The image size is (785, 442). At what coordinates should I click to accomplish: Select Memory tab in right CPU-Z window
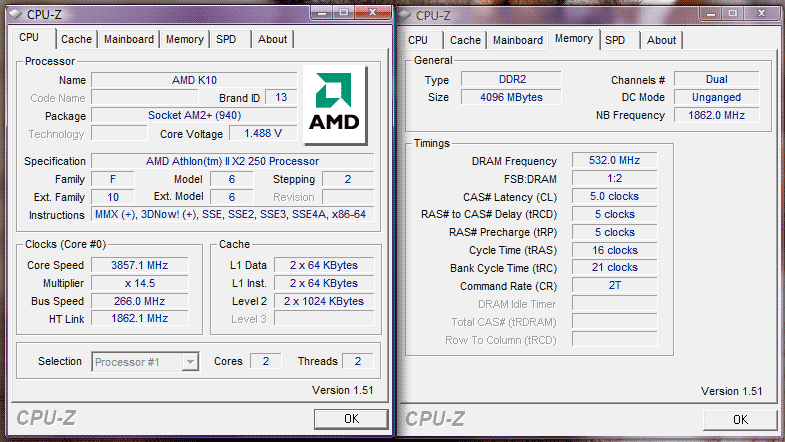574,39
